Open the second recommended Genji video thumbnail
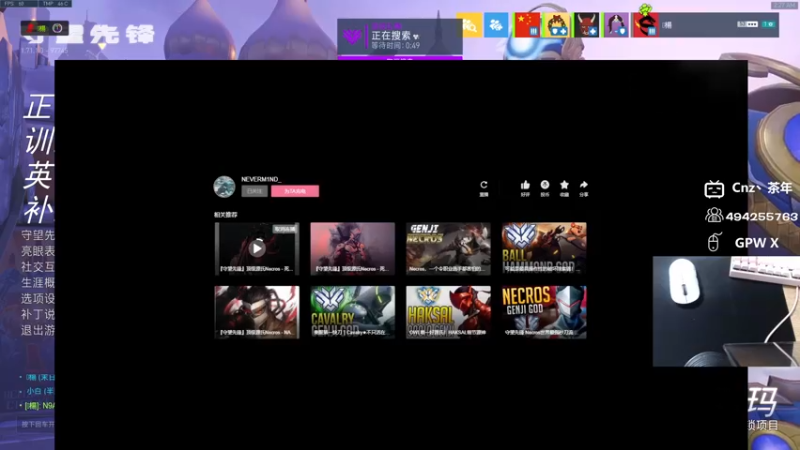Viewport: 800px width, 450px height. click(353, 248)
